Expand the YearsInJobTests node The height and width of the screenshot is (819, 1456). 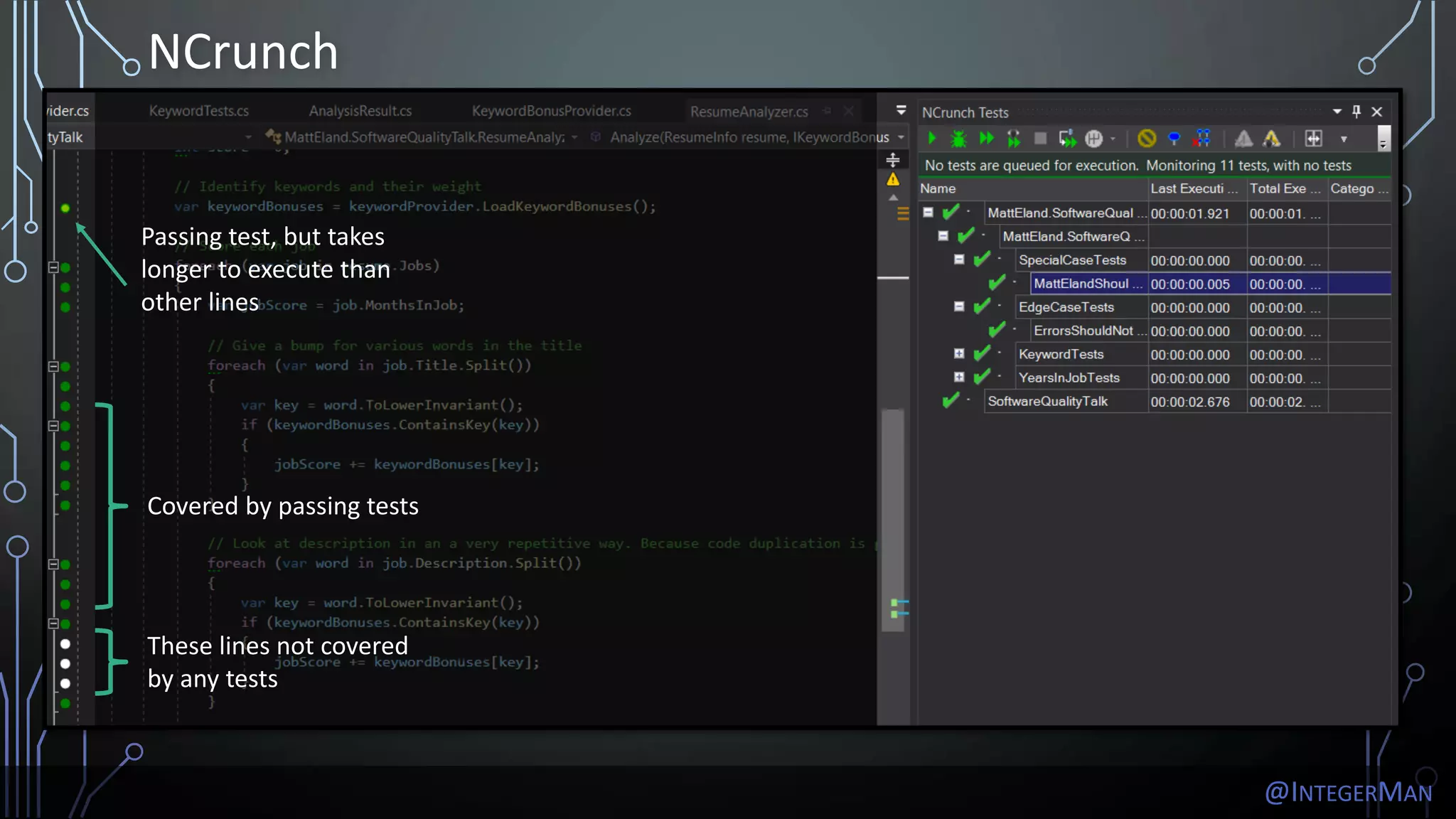tap(959, 377)
